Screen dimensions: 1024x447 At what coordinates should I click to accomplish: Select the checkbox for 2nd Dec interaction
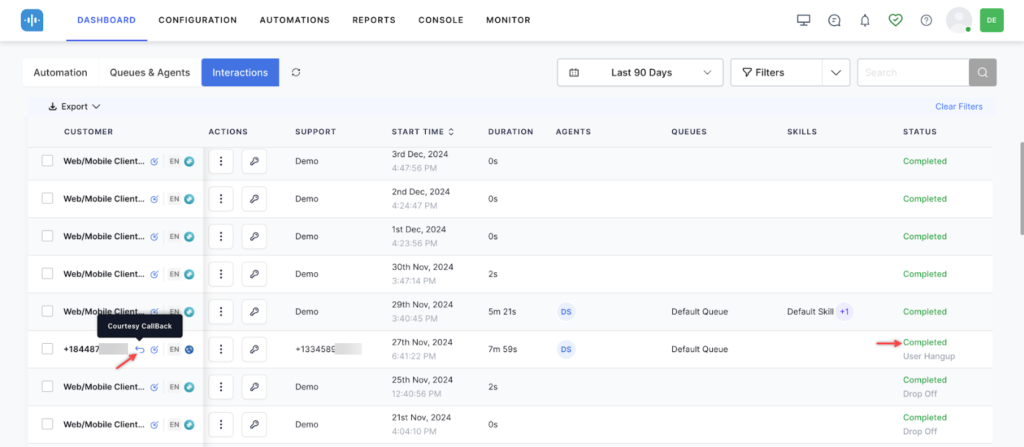pyautogui.click(x=48, y=198)
